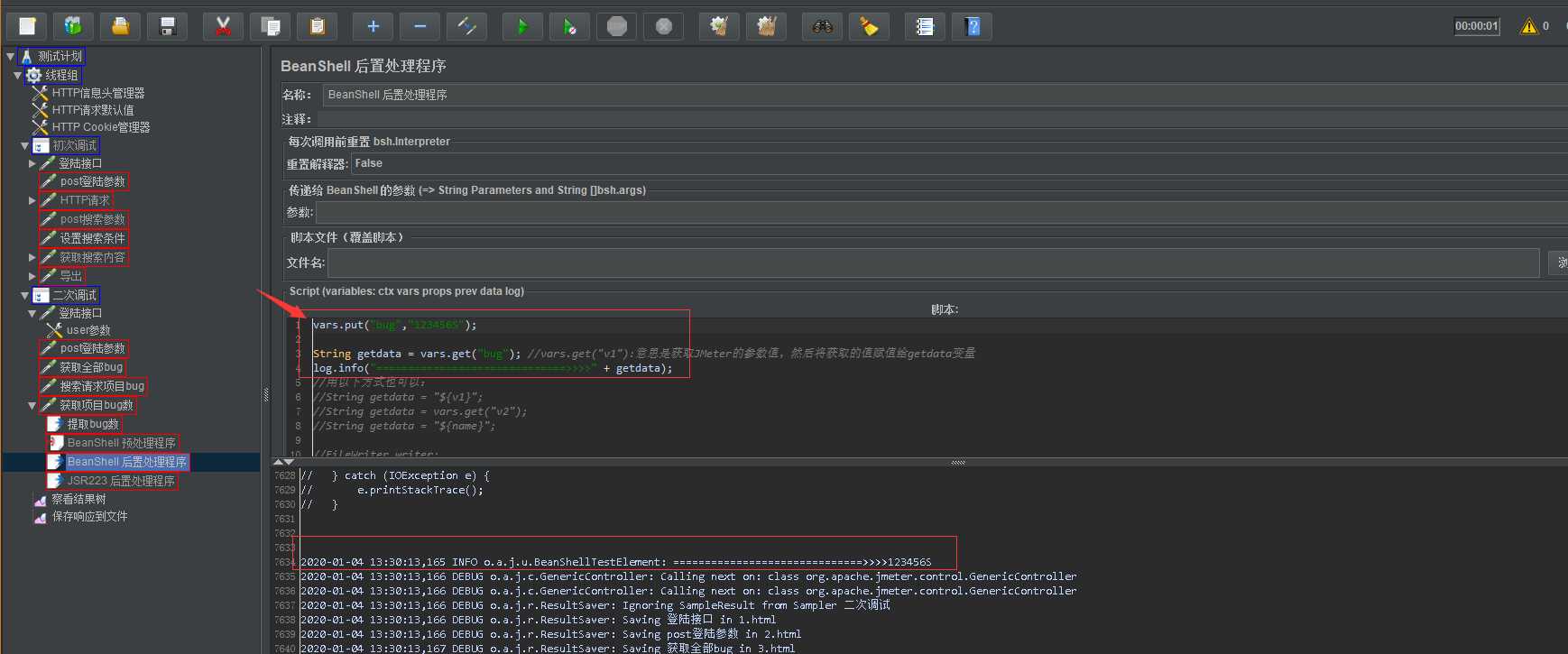Click the 文件名 file name field
The width and height of the screenshot is (1568, 654).
tap(934, 263)
